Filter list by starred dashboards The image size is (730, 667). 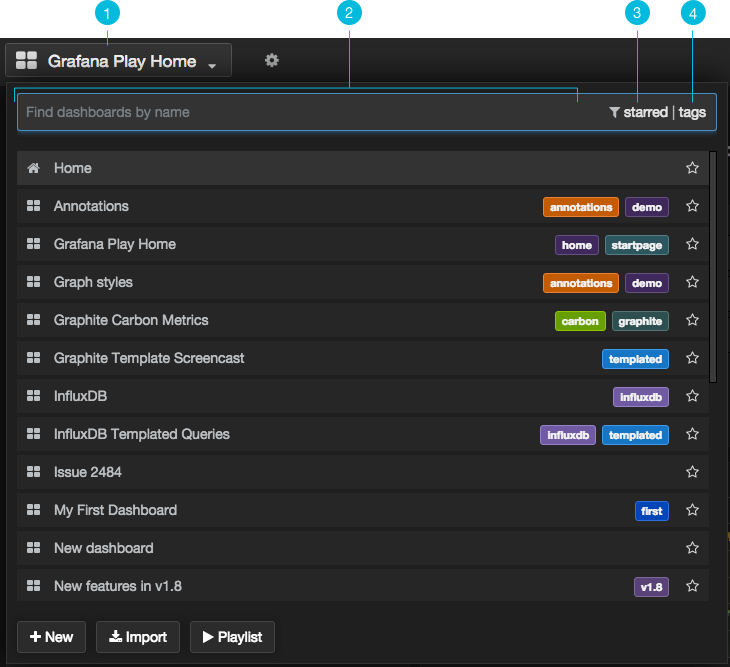pyautogui.click(x=645, y=112)
